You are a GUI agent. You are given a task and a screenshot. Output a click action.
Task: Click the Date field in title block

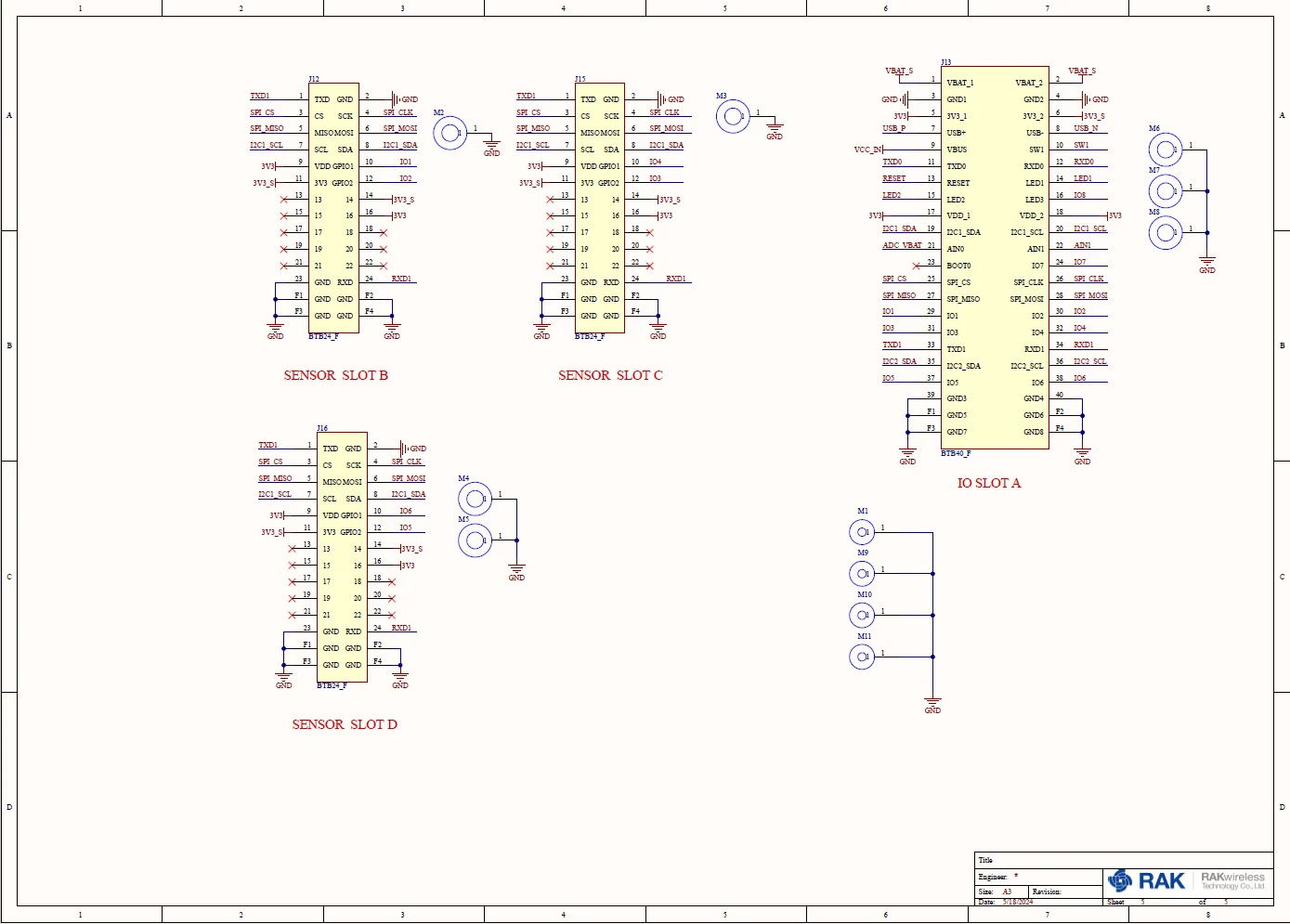coord(1005,902)
